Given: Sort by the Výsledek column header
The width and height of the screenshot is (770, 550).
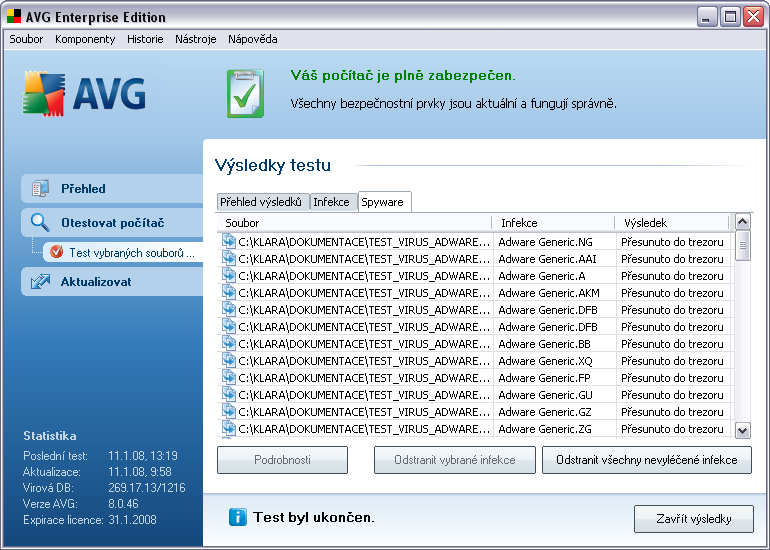Looking at the screenshot, I should pos(672,223).
